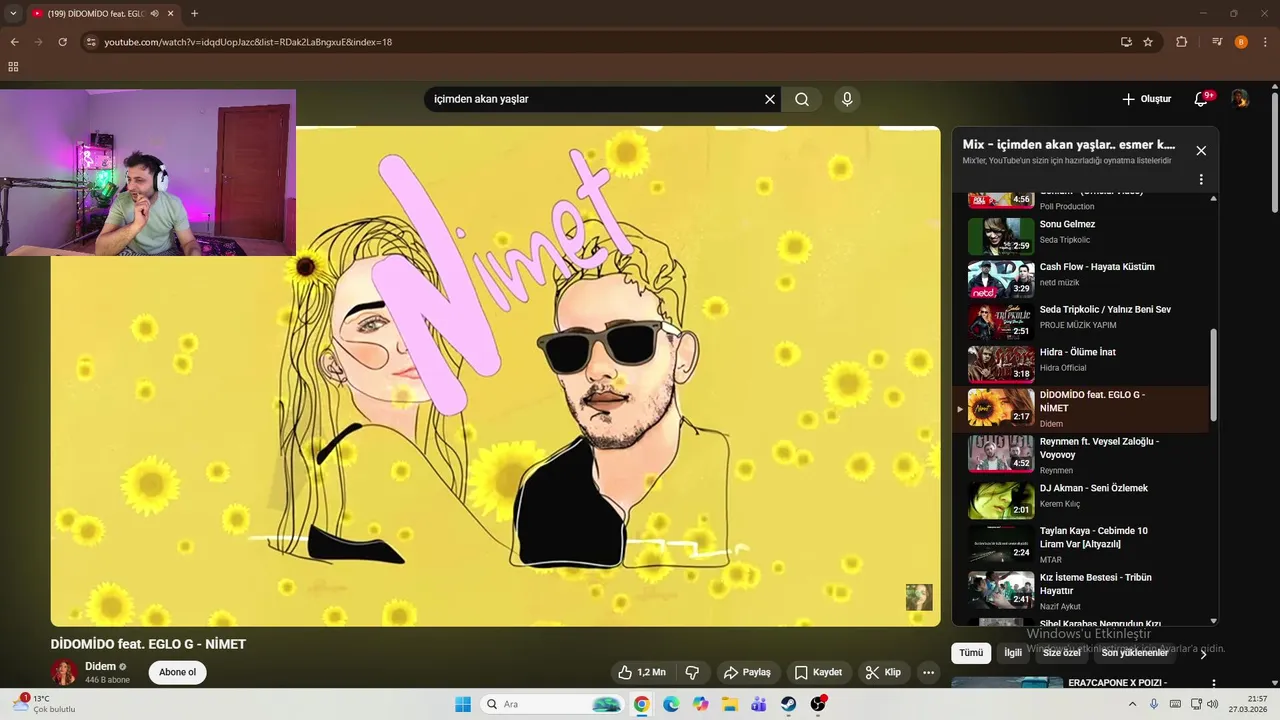This screenshot has height=720, width=1280.
Task: Open the tab search dropdown arrow
Action: 13,13
